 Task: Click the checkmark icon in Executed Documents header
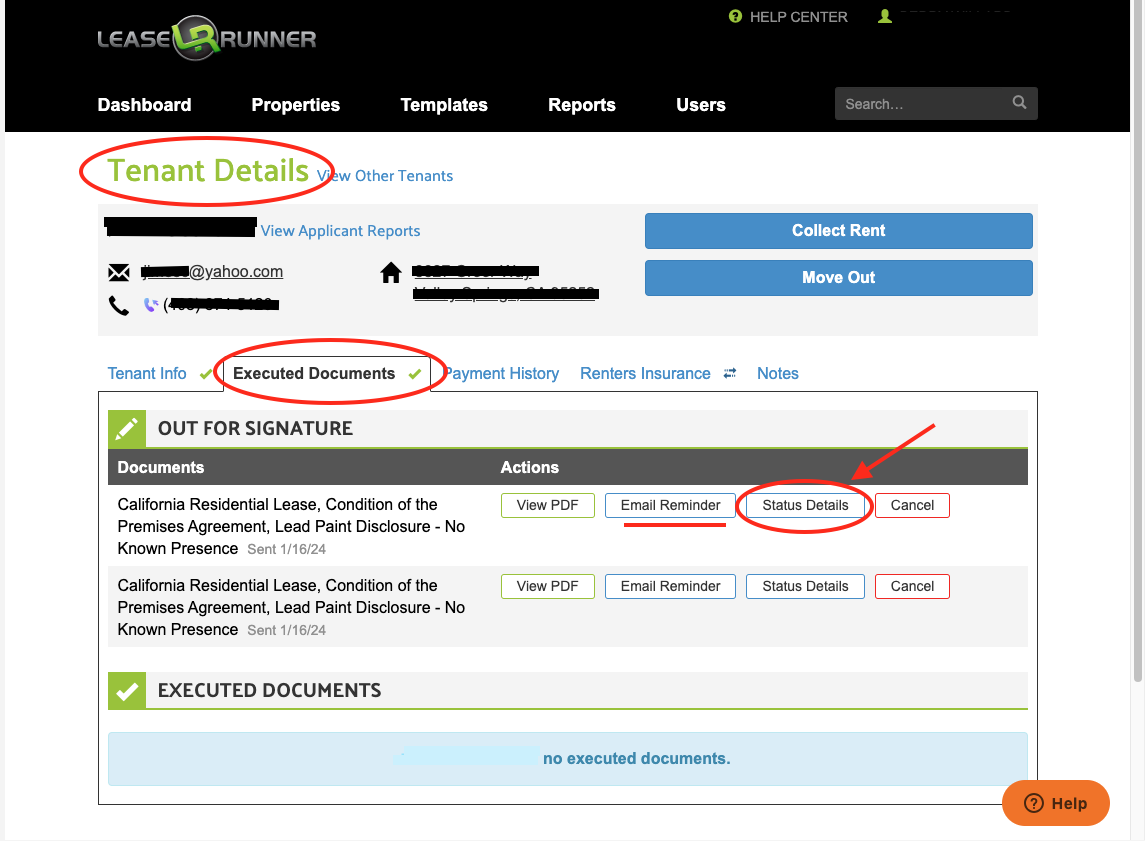point(127,691)
